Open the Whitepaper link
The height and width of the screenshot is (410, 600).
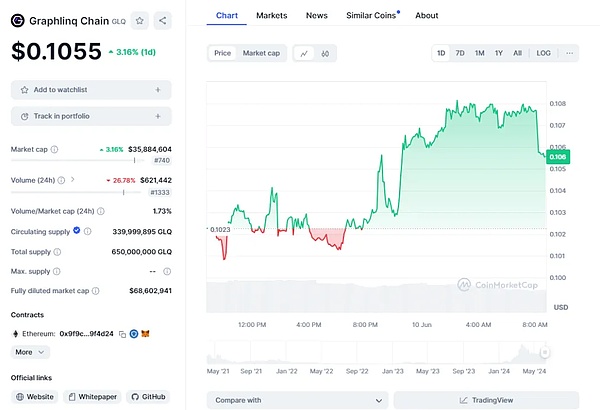pyautogui.click(x=93, y=397)
